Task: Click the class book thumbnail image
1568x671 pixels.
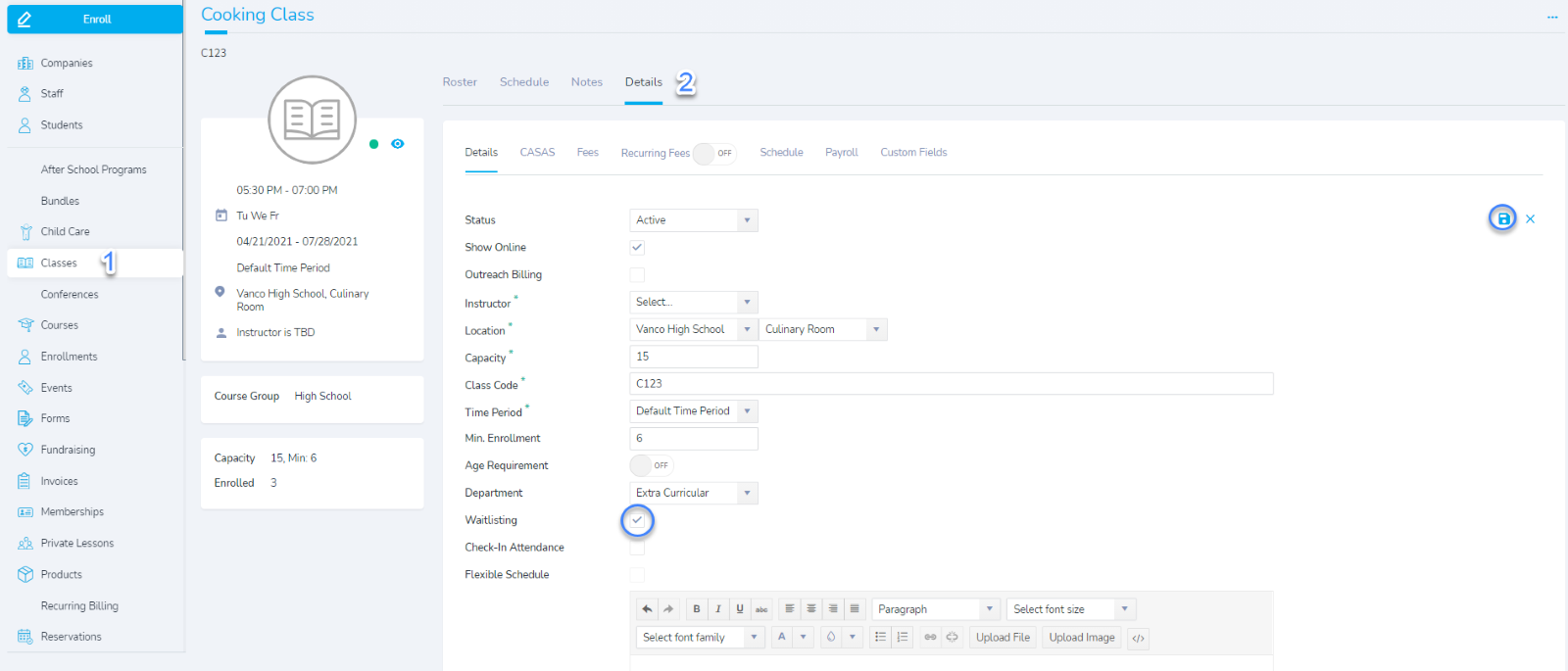Action: (x=312, y=120)
